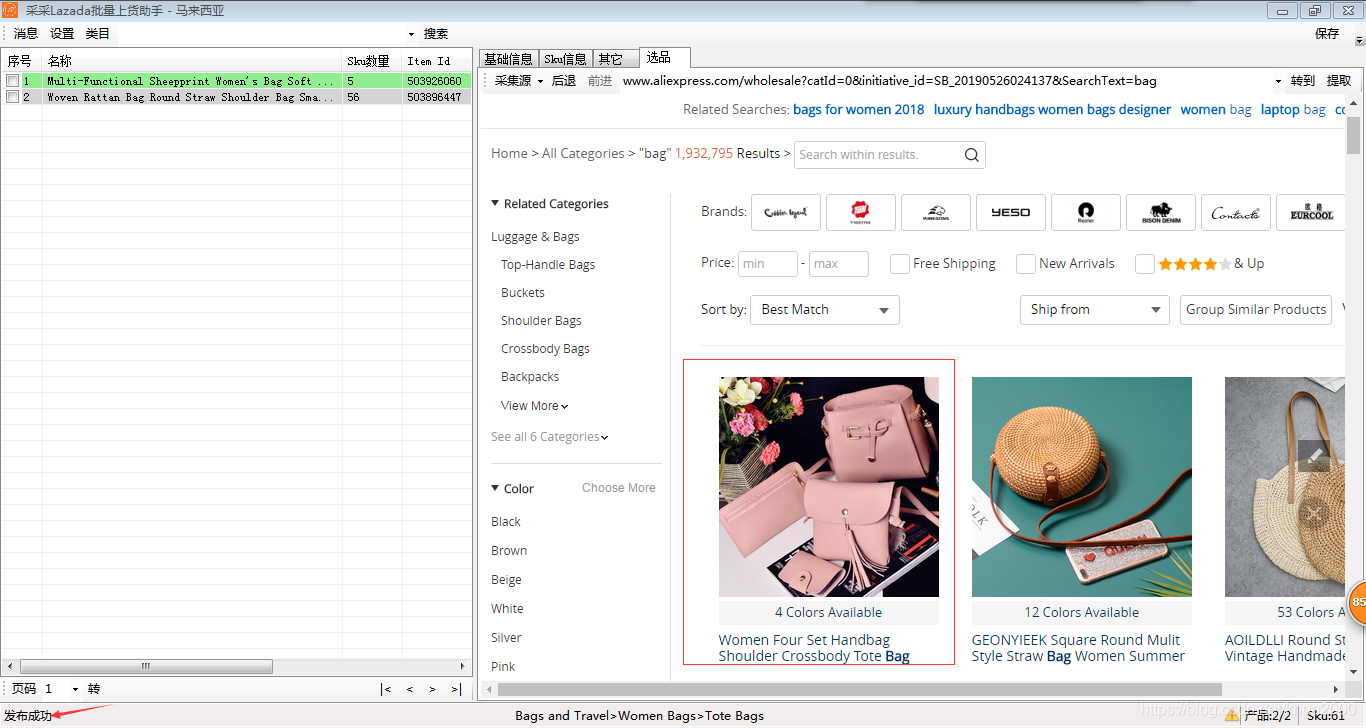Screen dimensions: 1366x728
Task: Open the Shoulder Bags category
Action: pyautogui.click(x=541, y=321)
